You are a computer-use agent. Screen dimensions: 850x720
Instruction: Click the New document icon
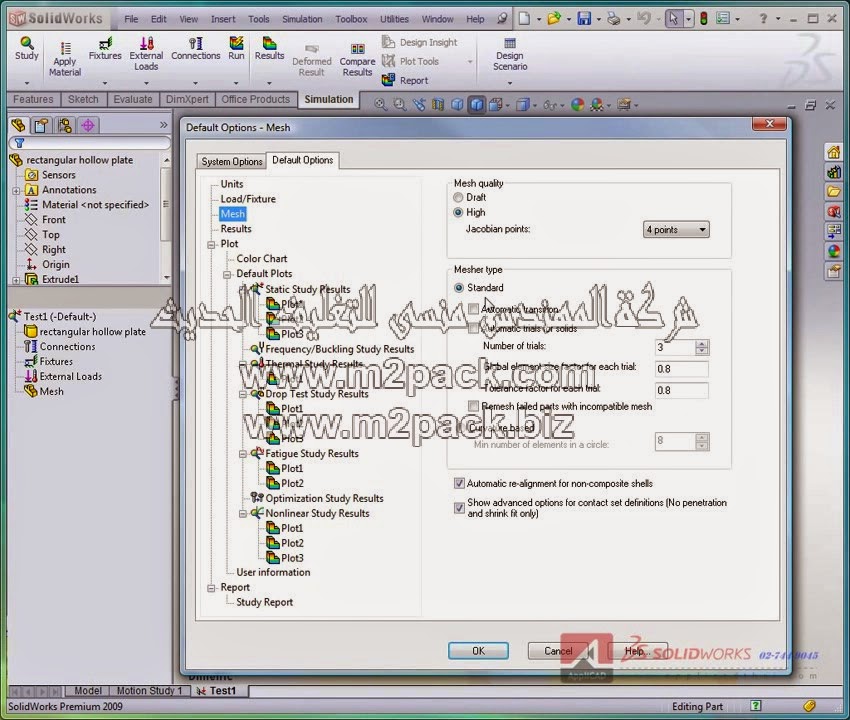(x=524, y=19)
